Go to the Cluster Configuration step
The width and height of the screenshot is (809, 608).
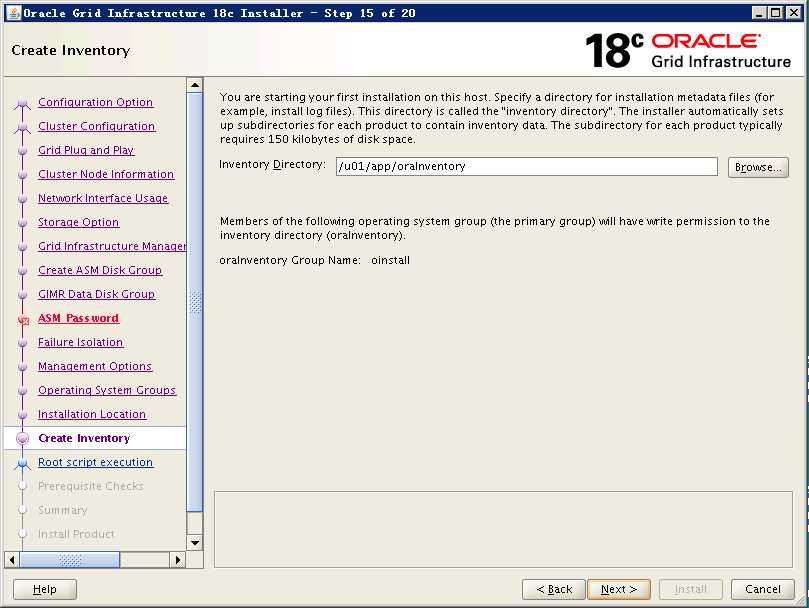[x=96, y=126]
